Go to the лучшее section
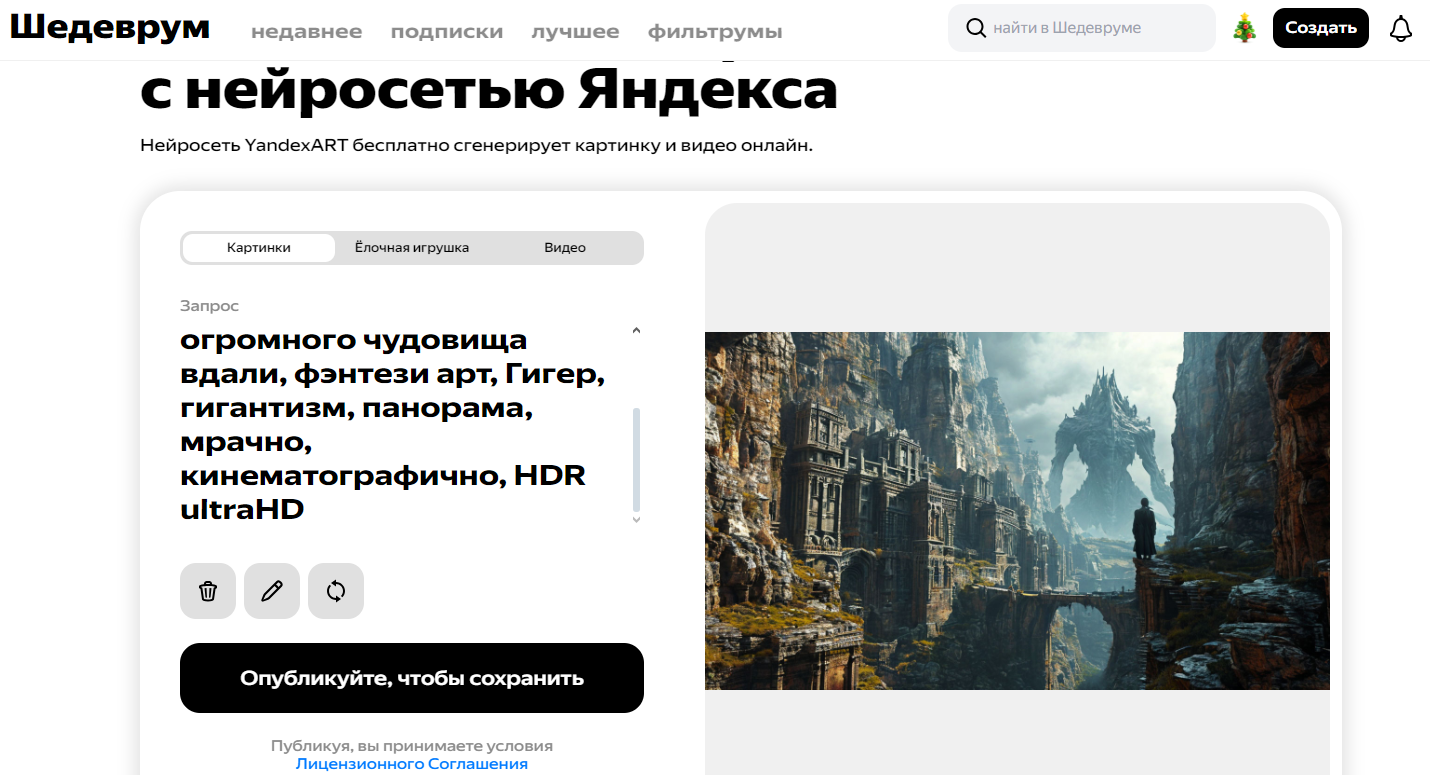Image resolution: width=1430 pixels, height=775 pixels. click(x=576, y=31)
